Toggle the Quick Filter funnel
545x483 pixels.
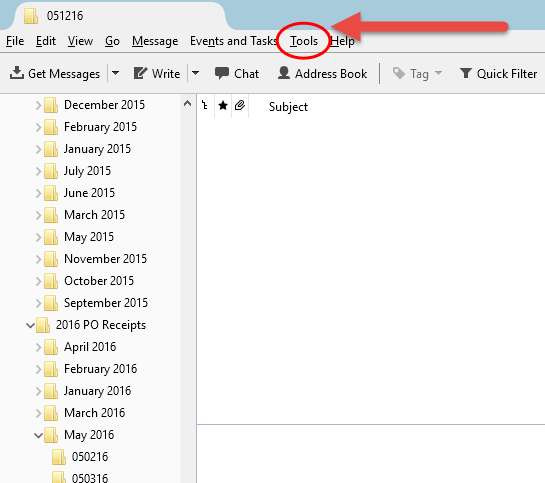click(x=465, y=73)
